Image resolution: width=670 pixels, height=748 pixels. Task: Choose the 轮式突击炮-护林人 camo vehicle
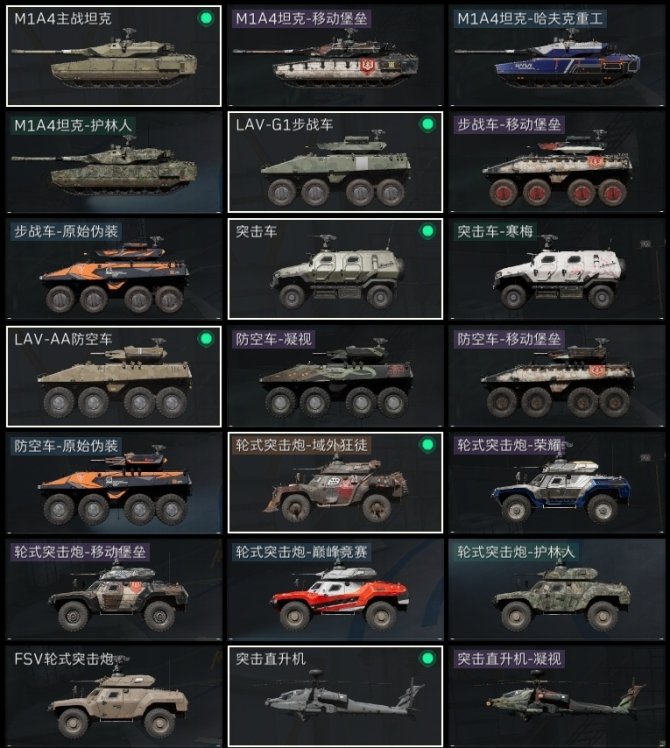pos(557,590)
